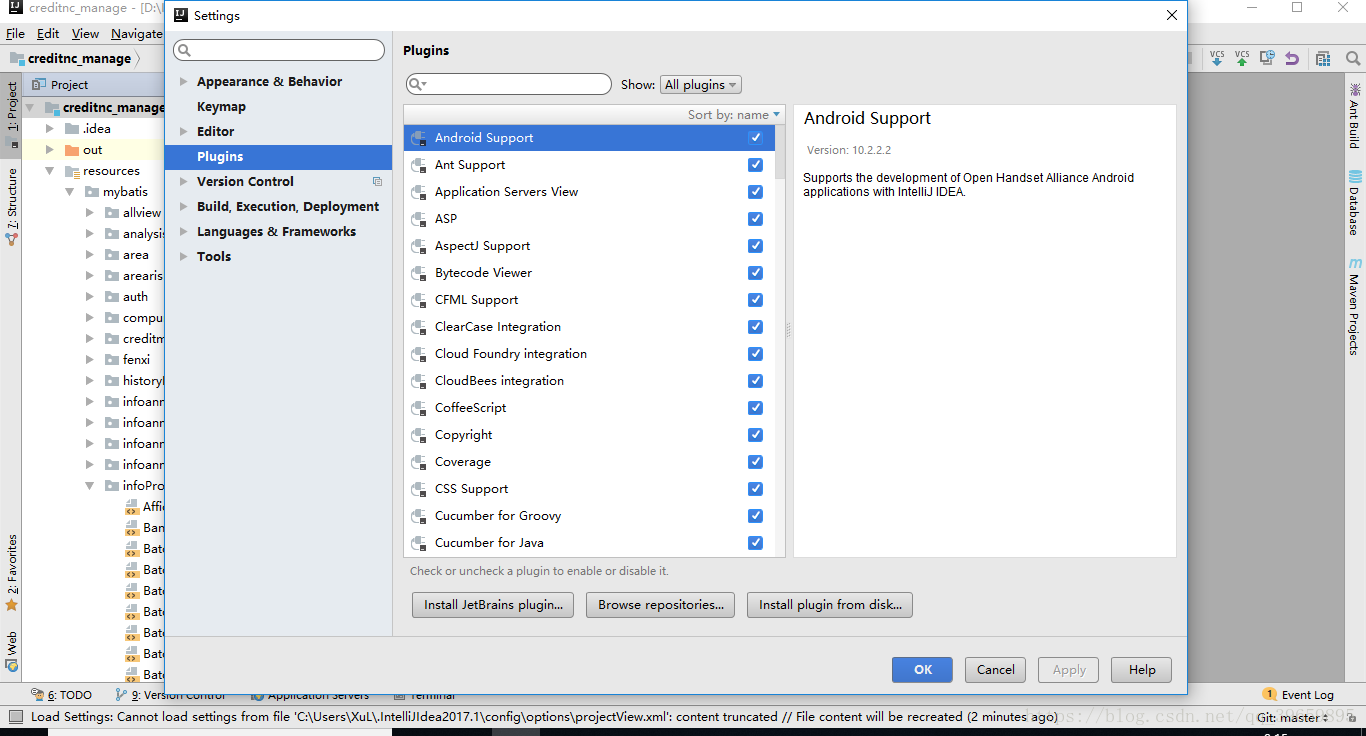The height and width of the screenshot is (736, 1366).
Task: Click Install JetBrains plugin... button
Action: click(493, 605)
